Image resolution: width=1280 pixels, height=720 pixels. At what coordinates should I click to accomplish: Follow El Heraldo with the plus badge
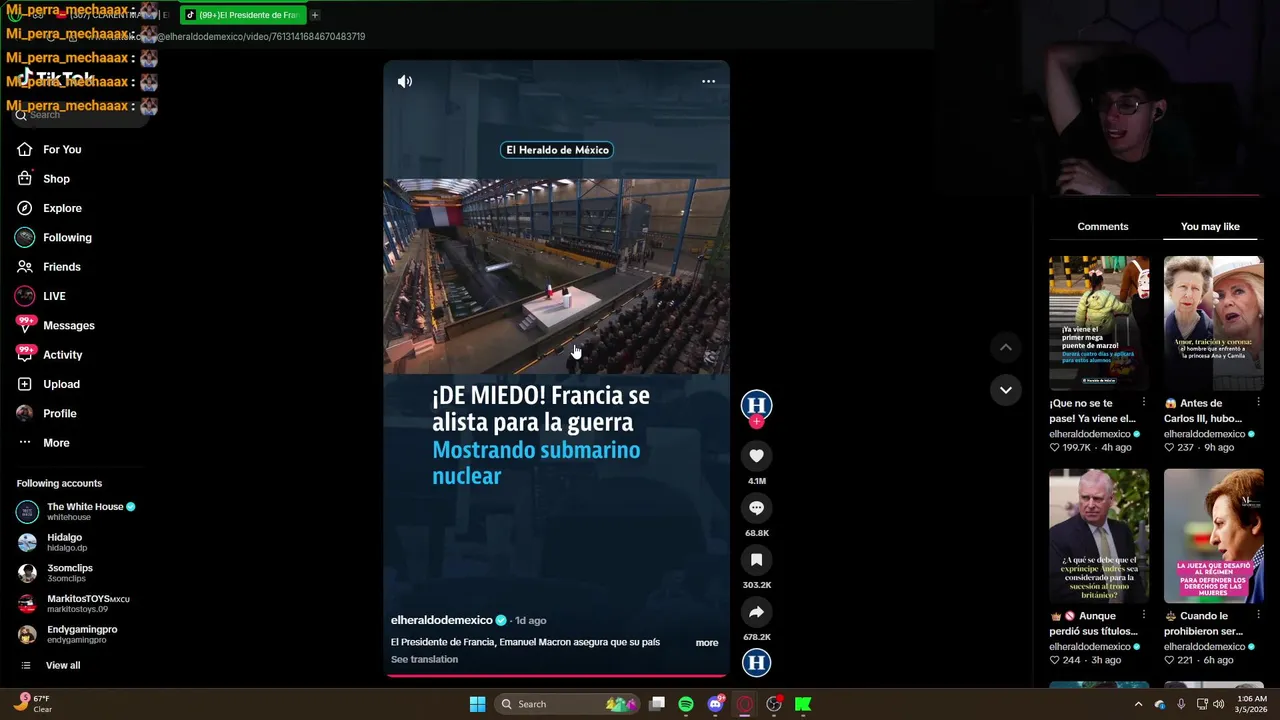[757, 422]
